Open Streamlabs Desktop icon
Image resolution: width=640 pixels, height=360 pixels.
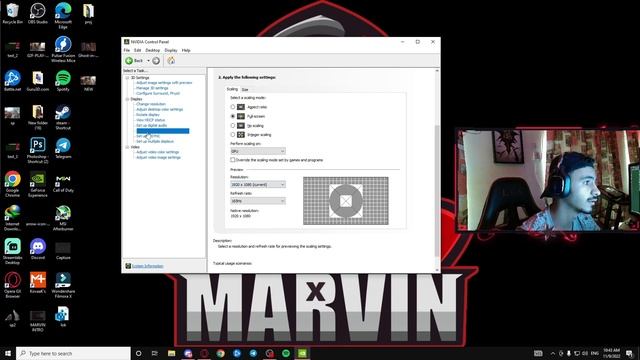(12, 251)
